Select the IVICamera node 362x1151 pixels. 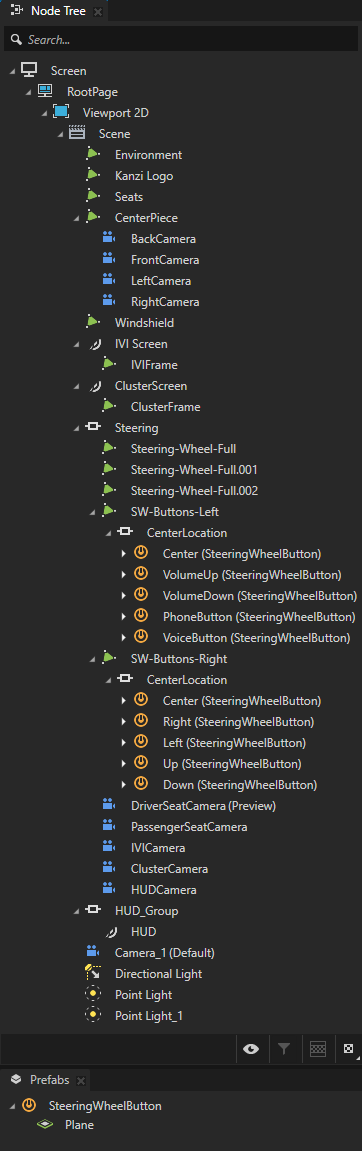tap(159, 847)
